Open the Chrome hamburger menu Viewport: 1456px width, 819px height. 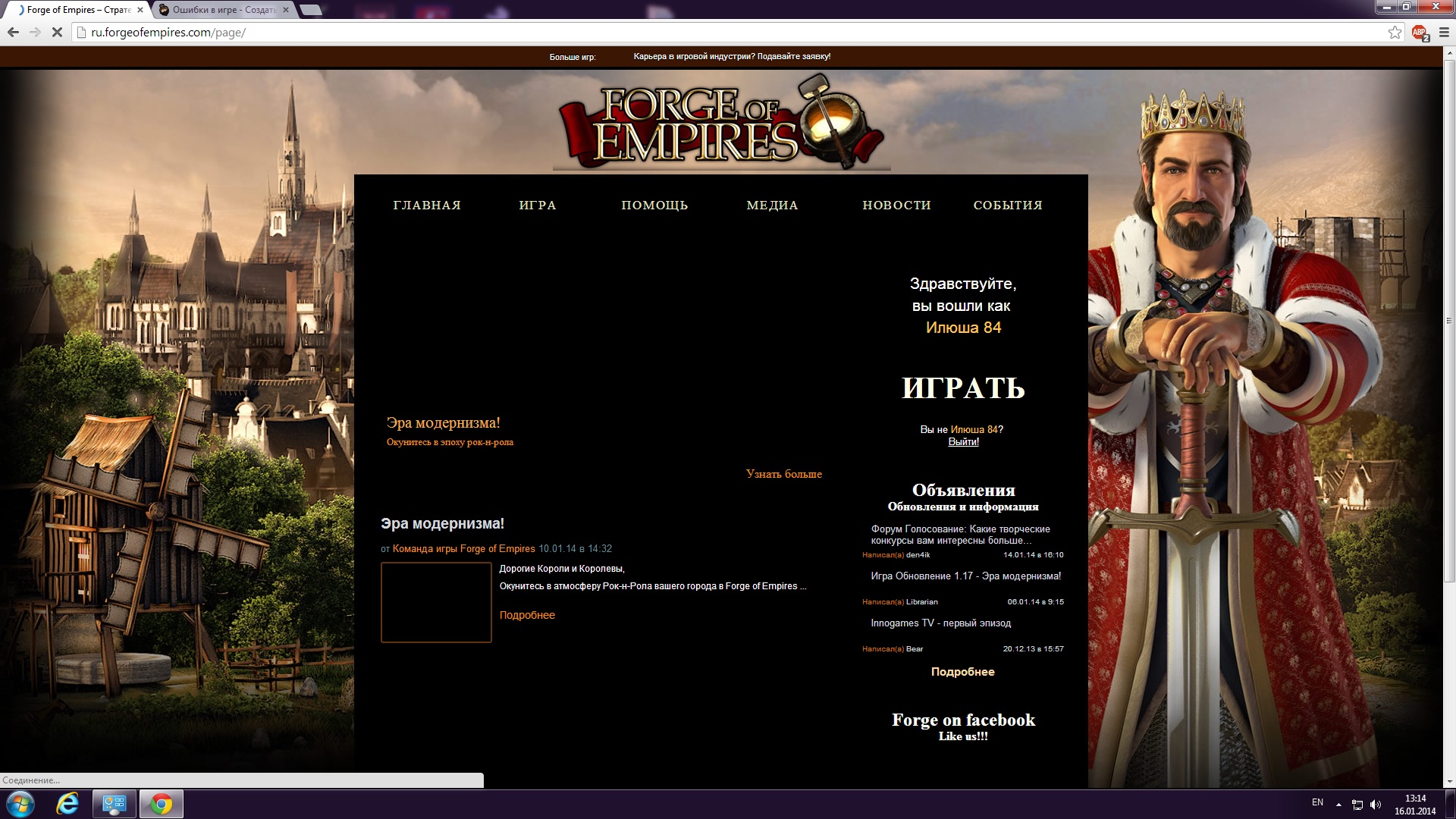pos(1443,32)
